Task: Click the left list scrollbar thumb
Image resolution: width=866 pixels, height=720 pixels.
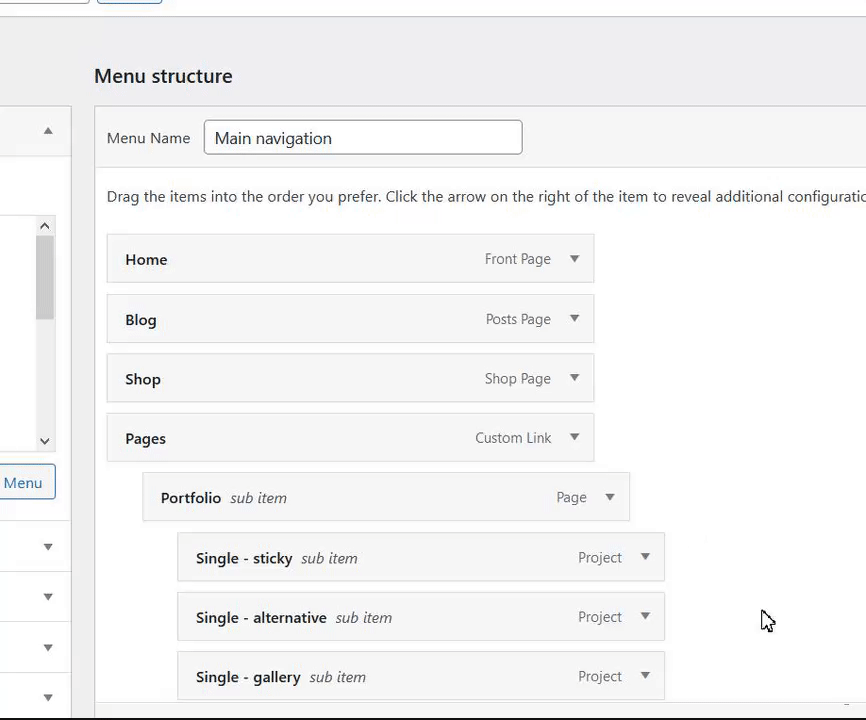Action: click(44, 277)
